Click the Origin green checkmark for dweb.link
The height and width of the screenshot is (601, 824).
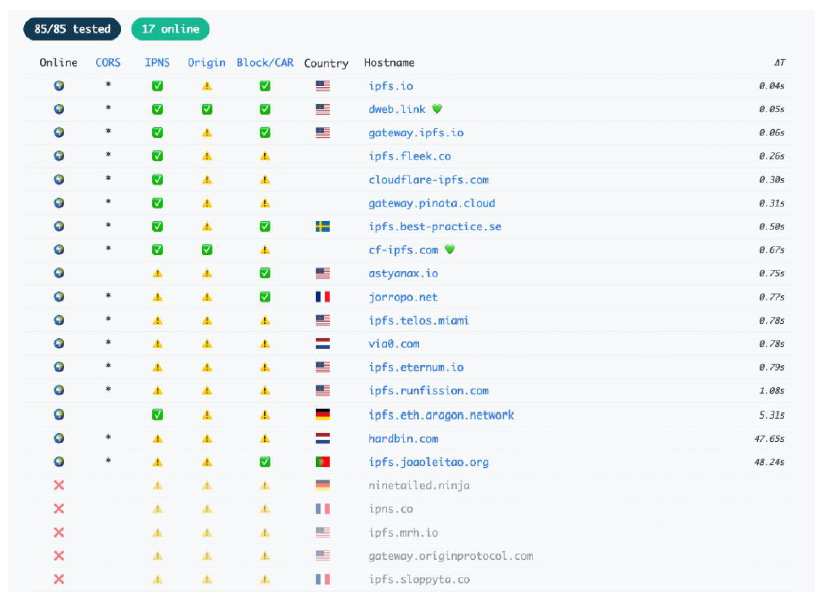[207, 109]
